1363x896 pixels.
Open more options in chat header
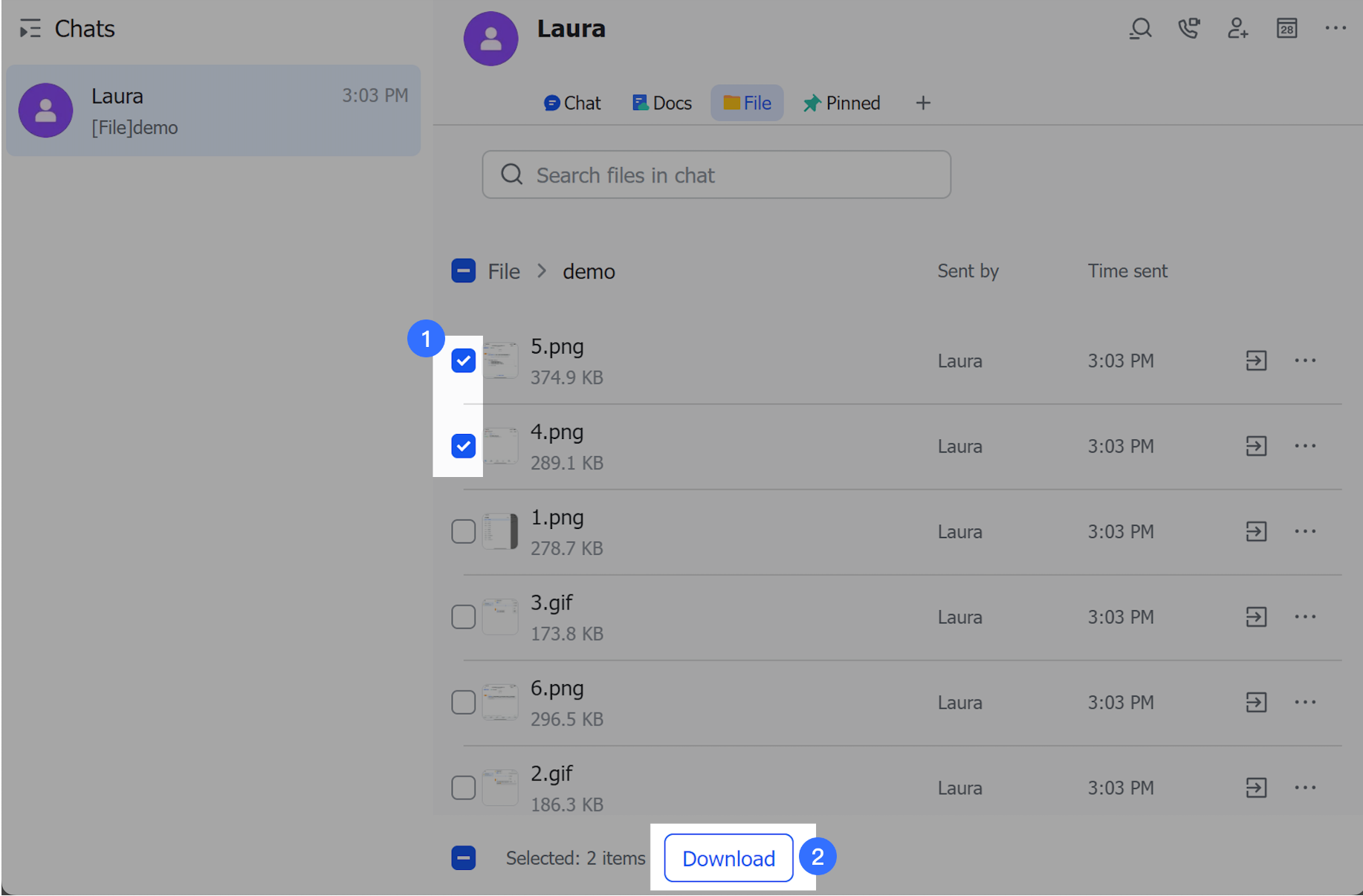(1336, 29)
